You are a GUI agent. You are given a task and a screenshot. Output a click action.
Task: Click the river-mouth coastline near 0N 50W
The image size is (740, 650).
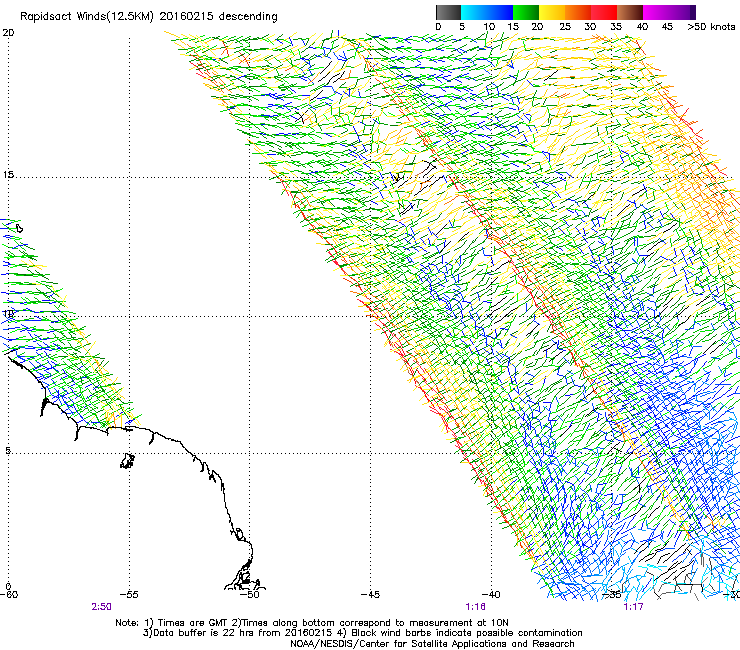[244, 574]
